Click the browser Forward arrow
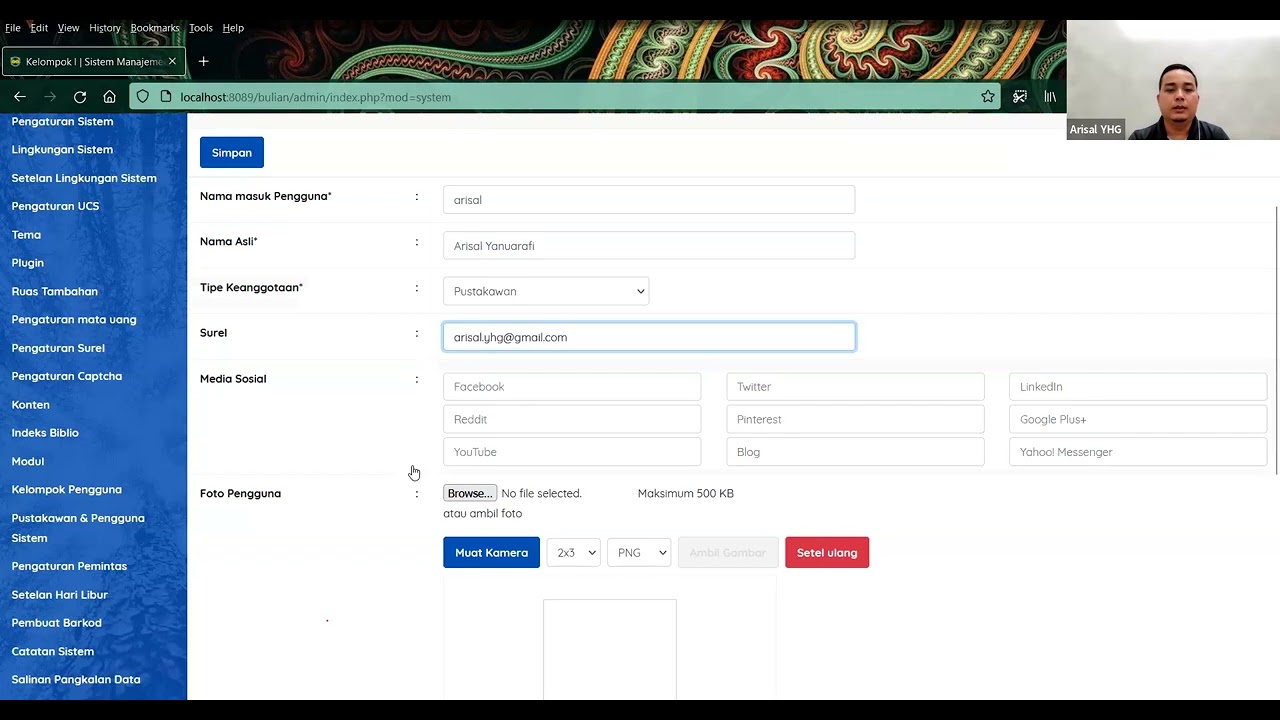The image size is (1280, 720). click(50, 97)
